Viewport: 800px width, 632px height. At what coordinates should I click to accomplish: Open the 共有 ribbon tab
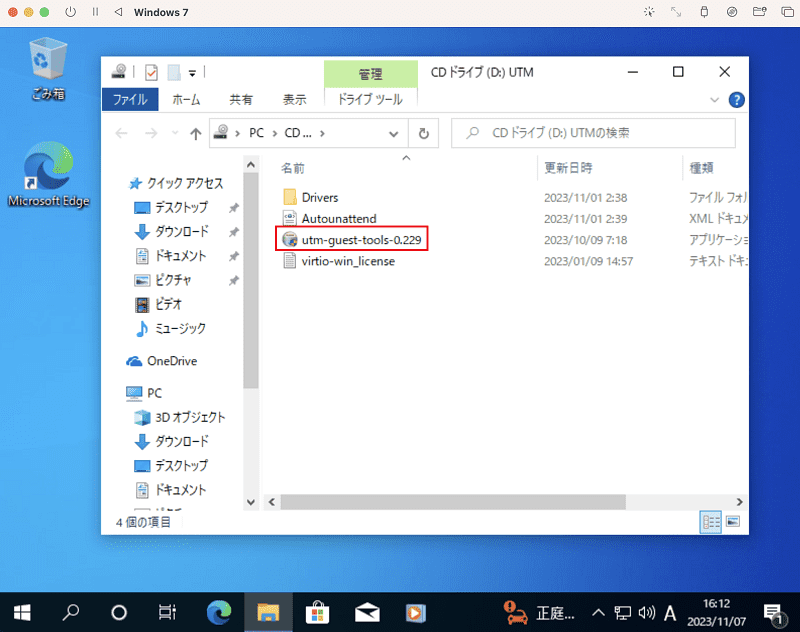241,99
